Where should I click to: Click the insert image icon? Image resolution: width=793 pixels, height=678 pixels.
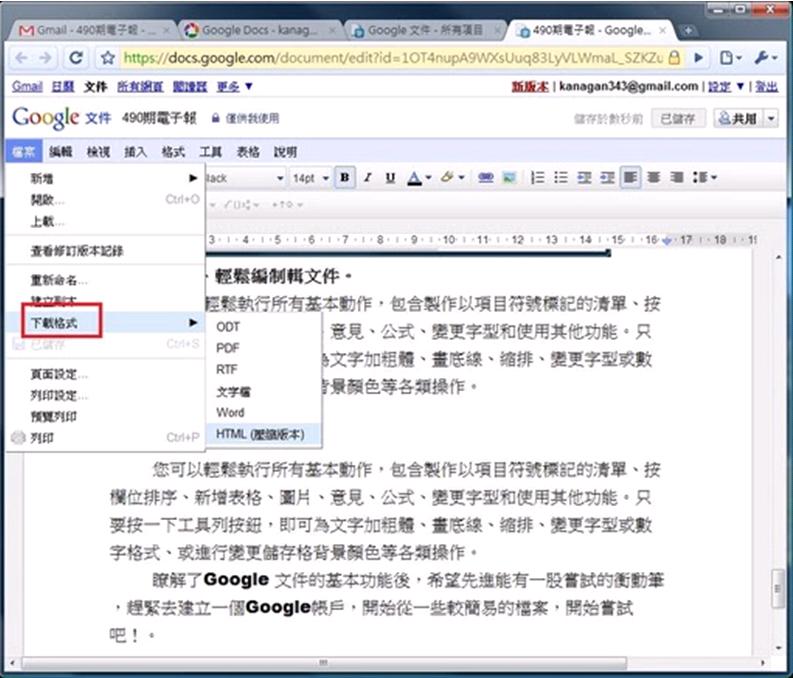point(509,177)
